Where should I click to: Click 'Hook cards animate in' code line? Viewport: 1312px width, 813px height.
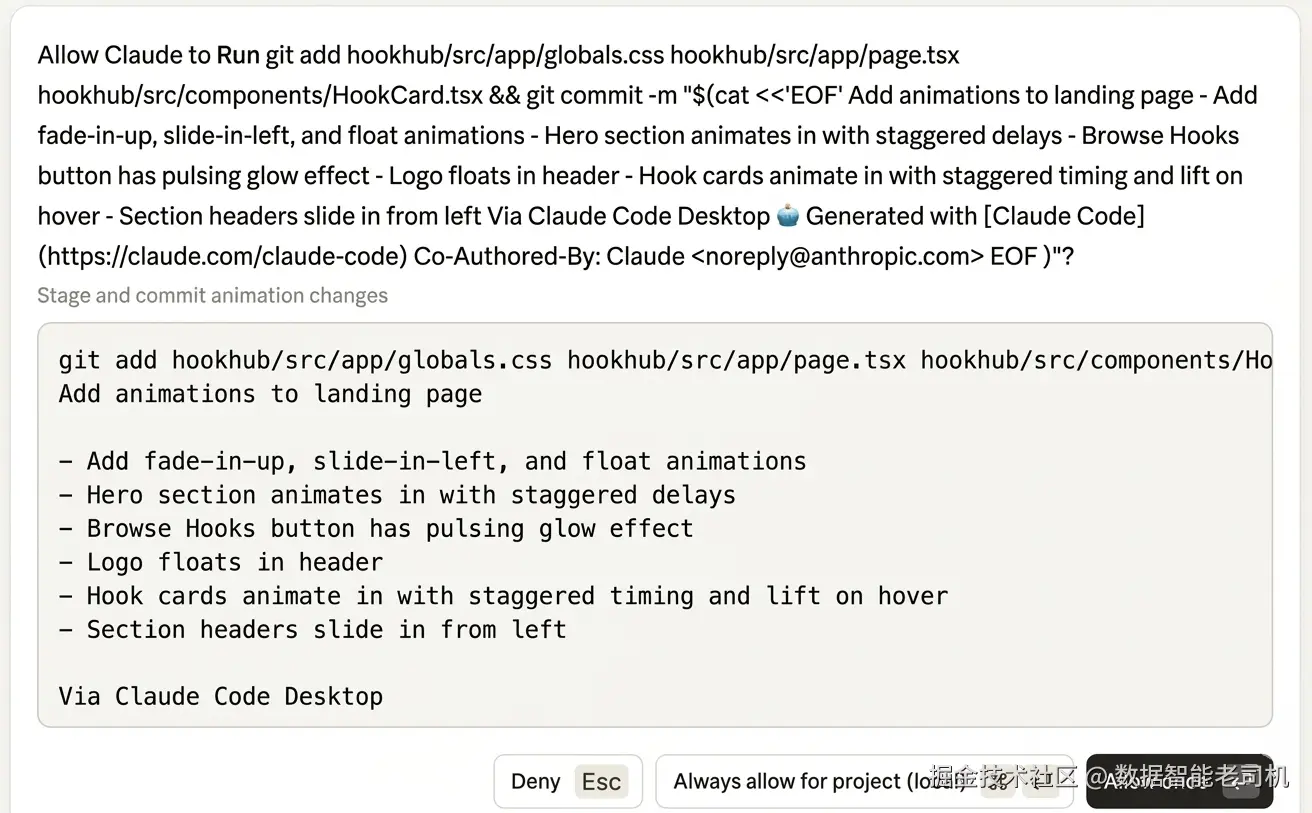tap(503, 596)
